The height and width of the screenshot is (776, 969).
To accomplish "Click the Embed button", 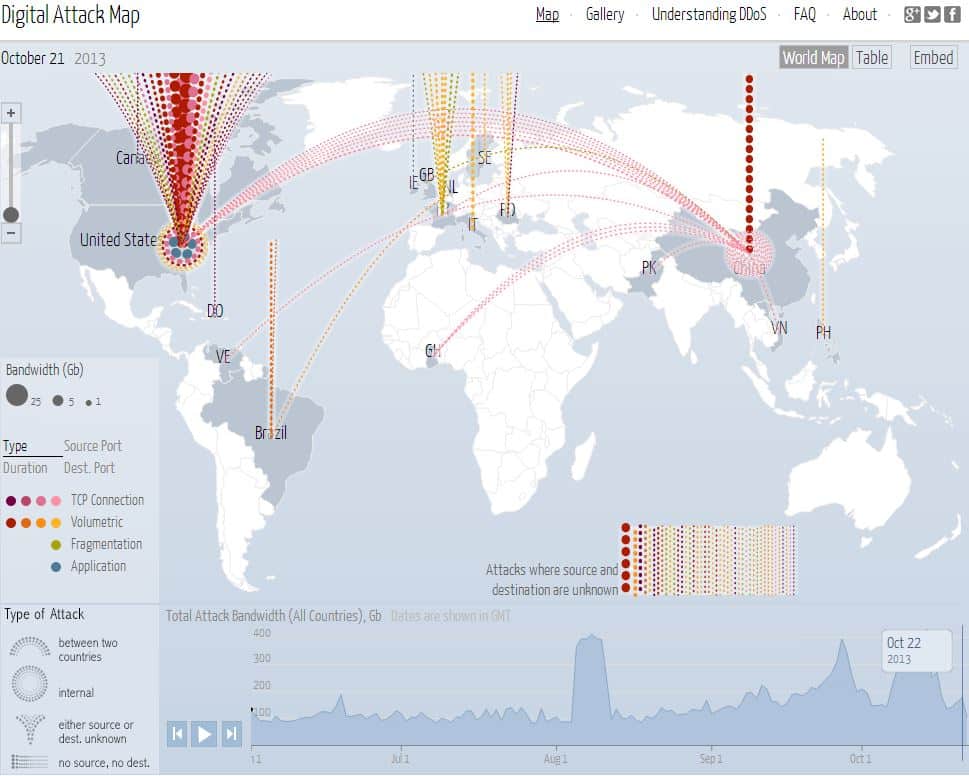I will coord(933,57).
